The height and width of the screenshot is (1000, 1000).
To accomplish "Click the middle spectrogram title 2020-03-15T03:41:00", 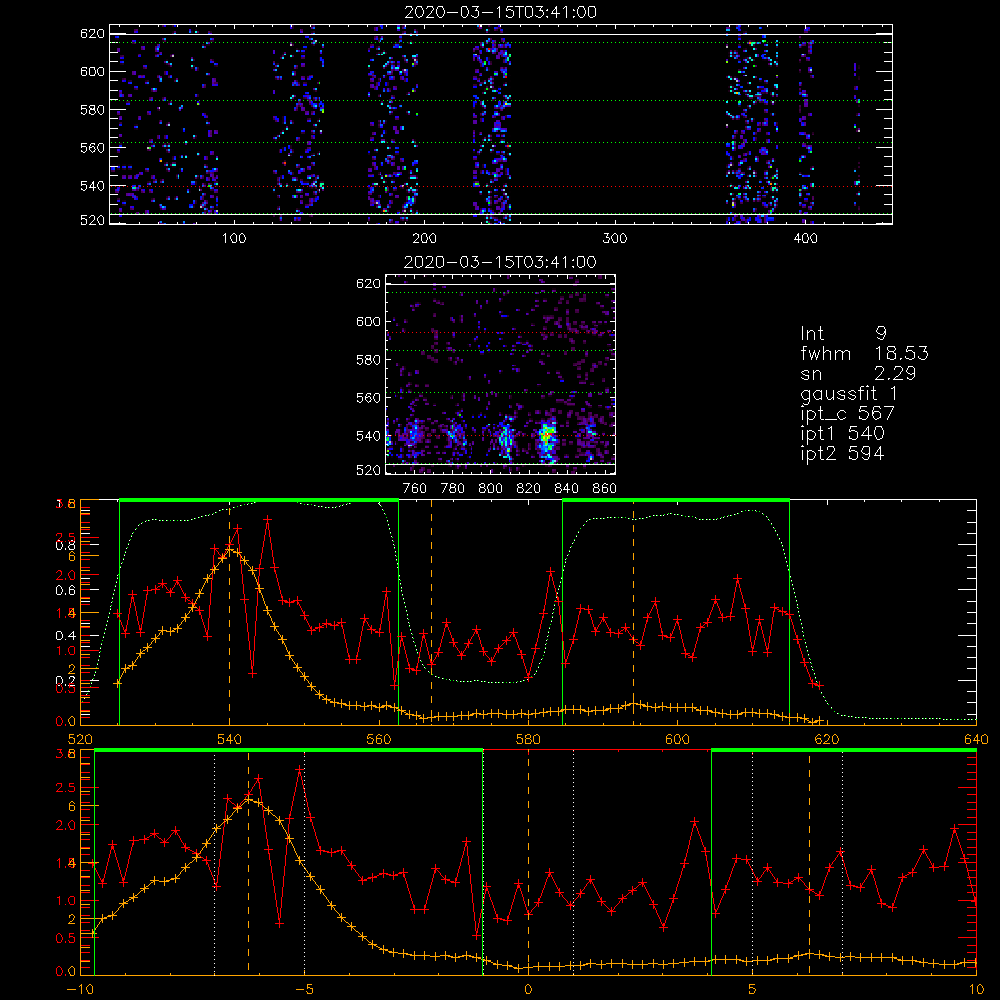I will (x=500, y=262).
